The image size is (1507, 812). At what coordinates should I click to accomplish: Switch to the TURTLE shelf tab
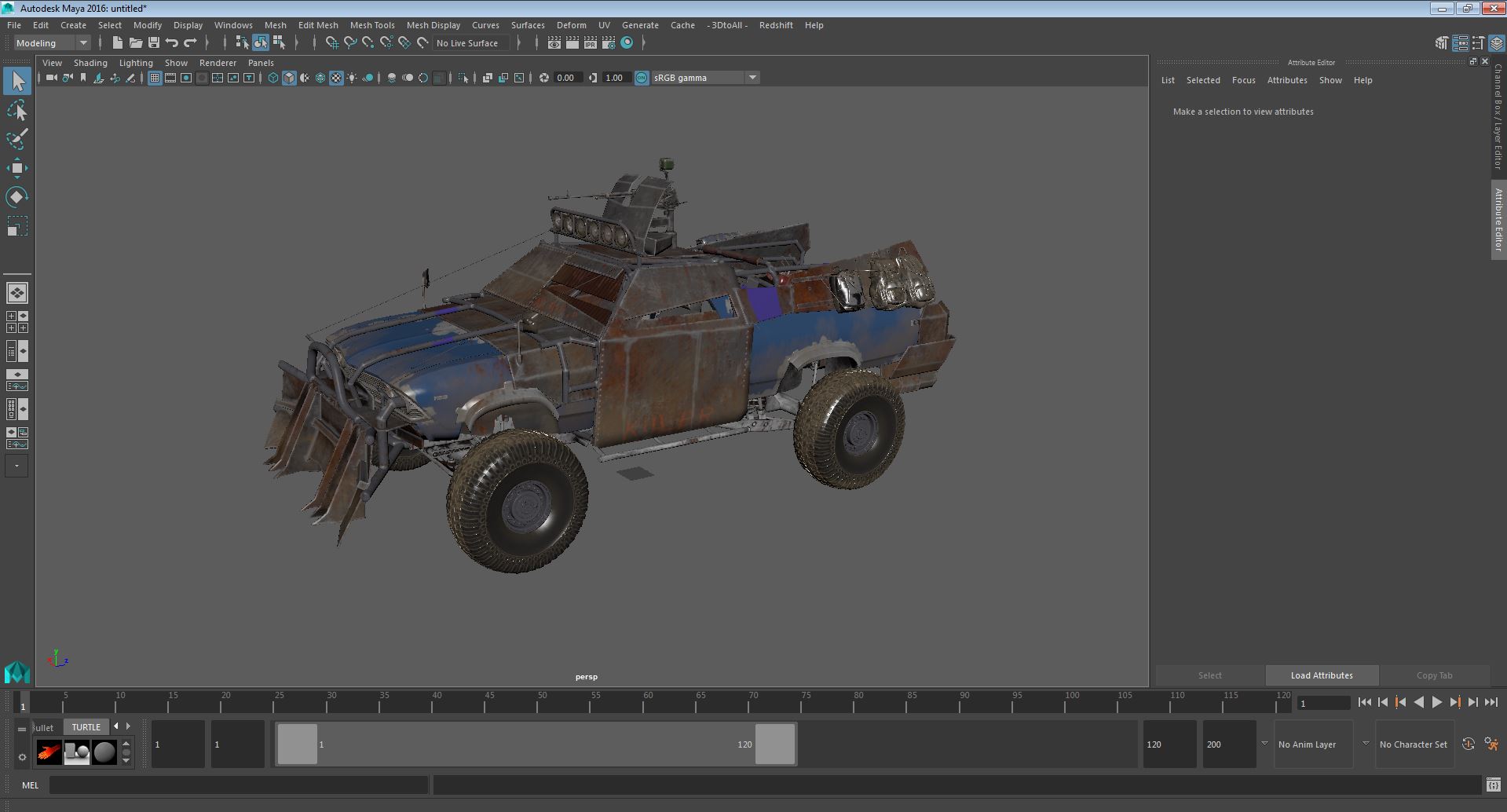click(x=86, y=727)
